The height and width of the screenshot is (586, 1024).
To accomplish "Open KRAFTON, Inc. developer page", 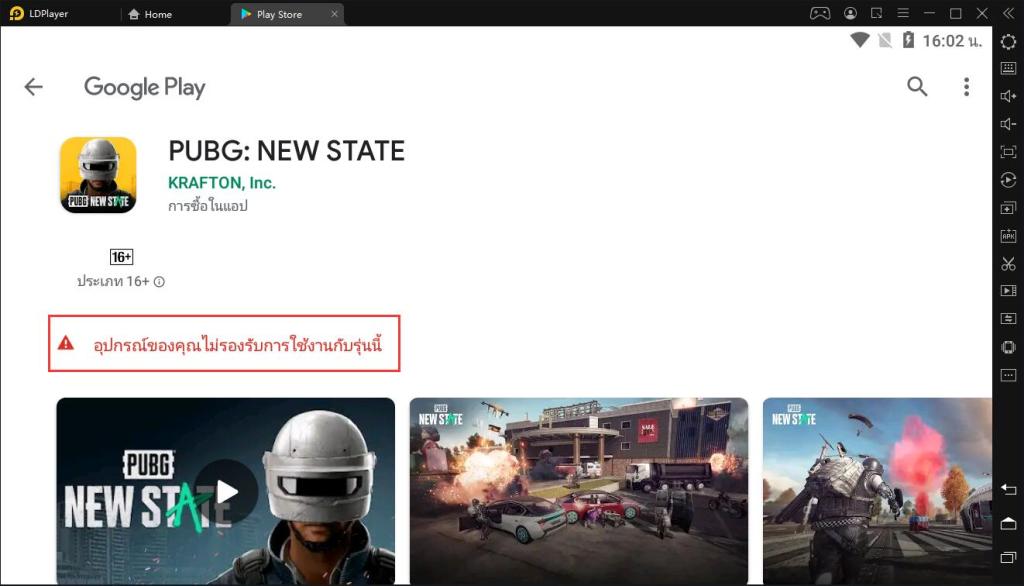I will coord(222,183).
